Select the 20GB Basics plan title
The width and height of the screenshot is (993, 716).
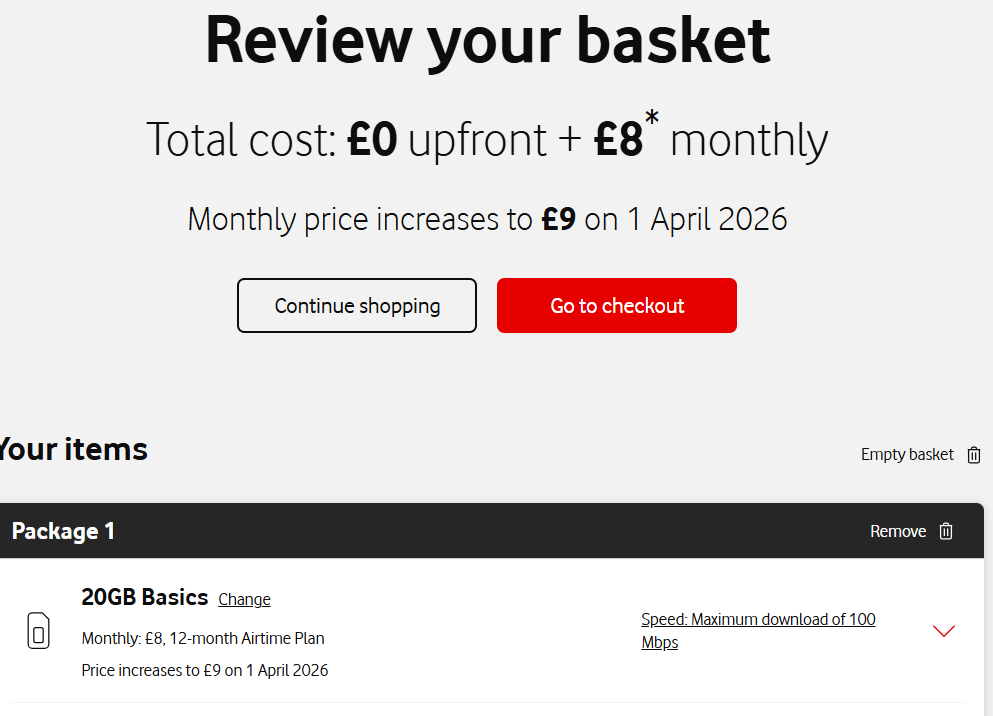(144, 597)
